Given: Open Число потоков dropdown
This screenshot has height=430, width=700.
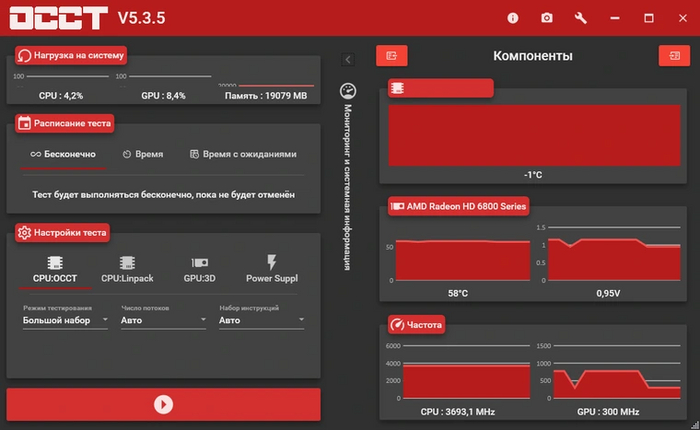Looking at the screenshot, I should (163, 320).
